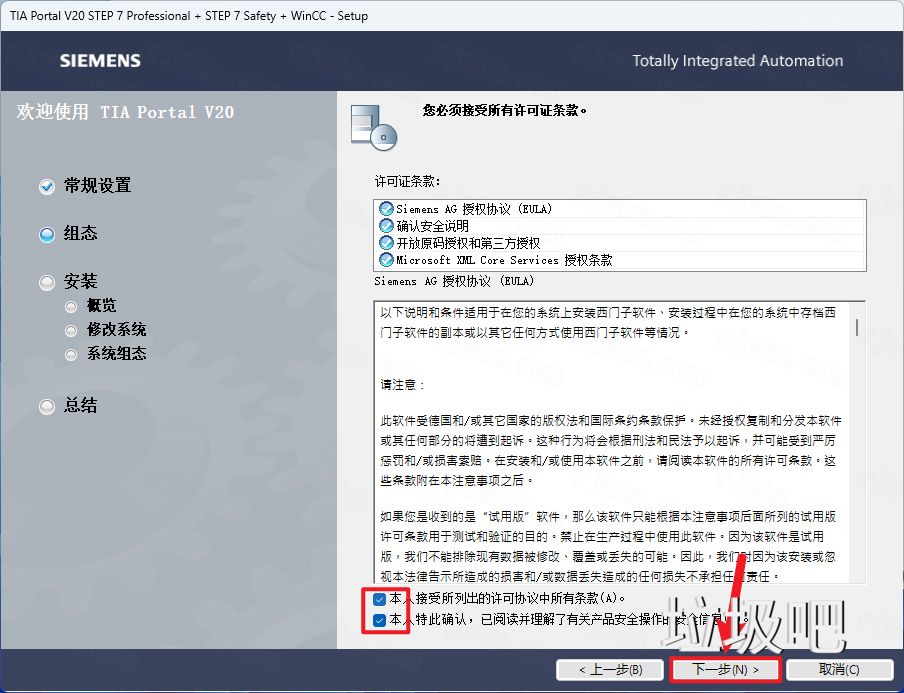
Task: Click the checkmark icon beside 常规设置
Action: pos(46,186)
